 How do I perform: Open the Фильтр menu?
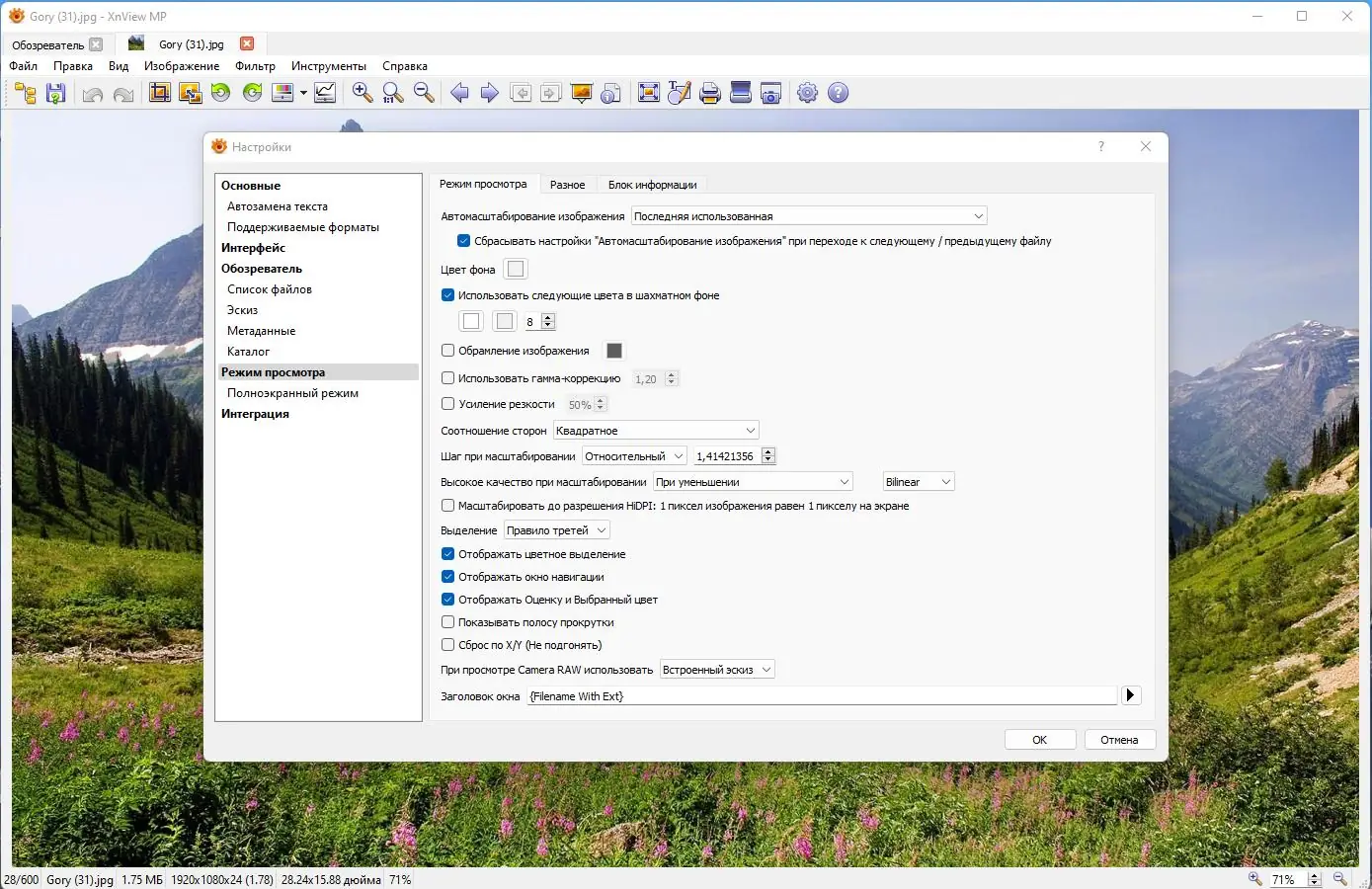pos(256,66)
